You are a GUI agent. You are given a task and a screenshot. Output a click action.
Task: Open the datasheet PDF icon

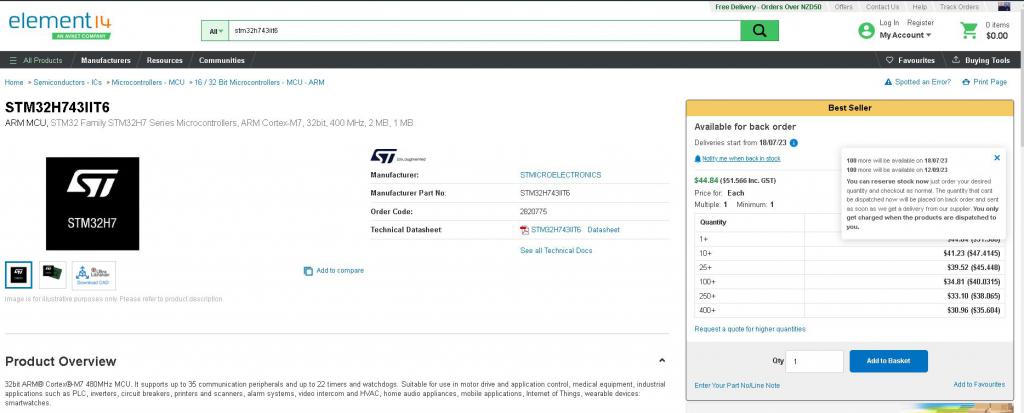pyautogui.click(x=524, y=230)
